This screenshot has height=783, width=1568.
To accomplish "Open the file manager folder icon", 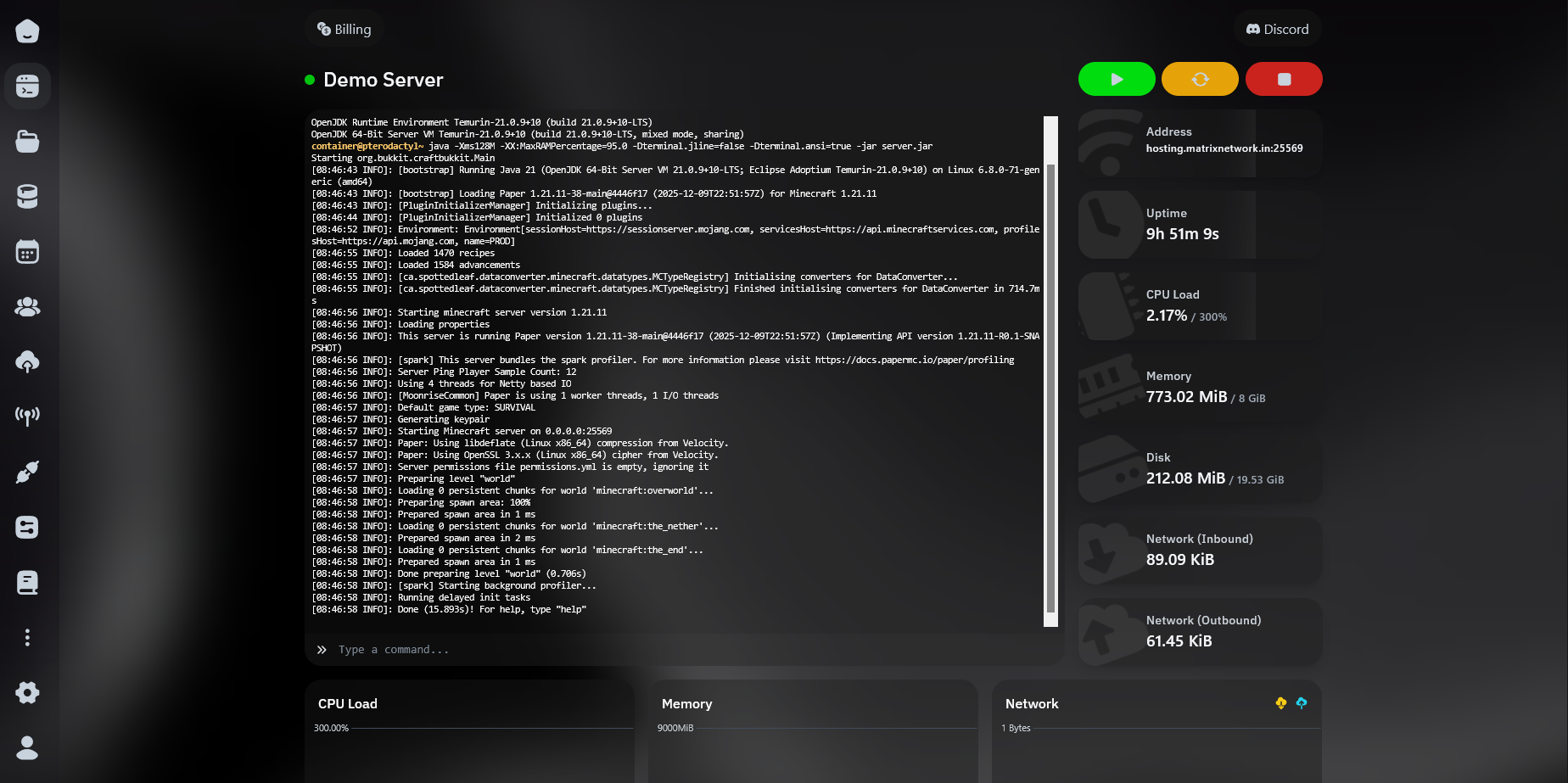I will click(x=27, y=141).
